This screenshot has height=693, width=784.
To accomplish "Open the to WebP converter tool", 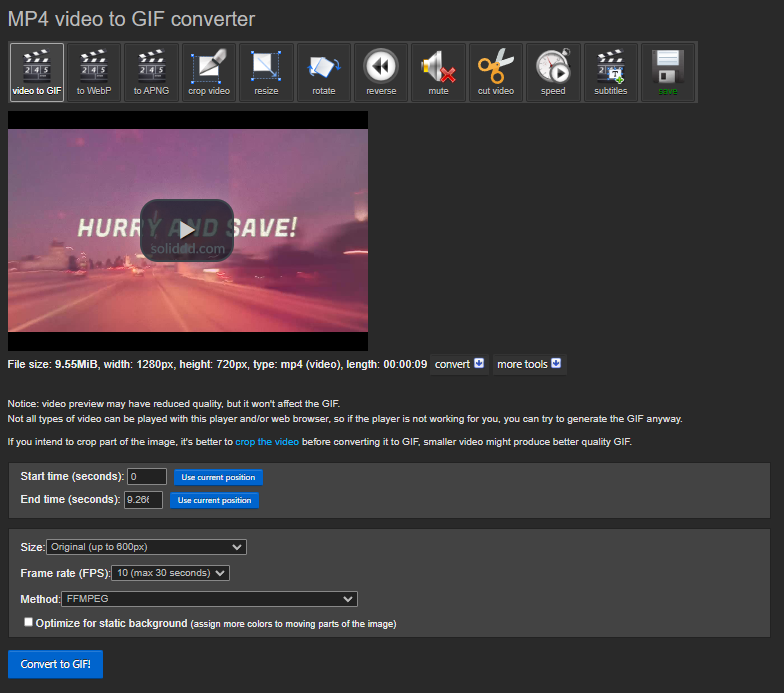I will (94, 72).
